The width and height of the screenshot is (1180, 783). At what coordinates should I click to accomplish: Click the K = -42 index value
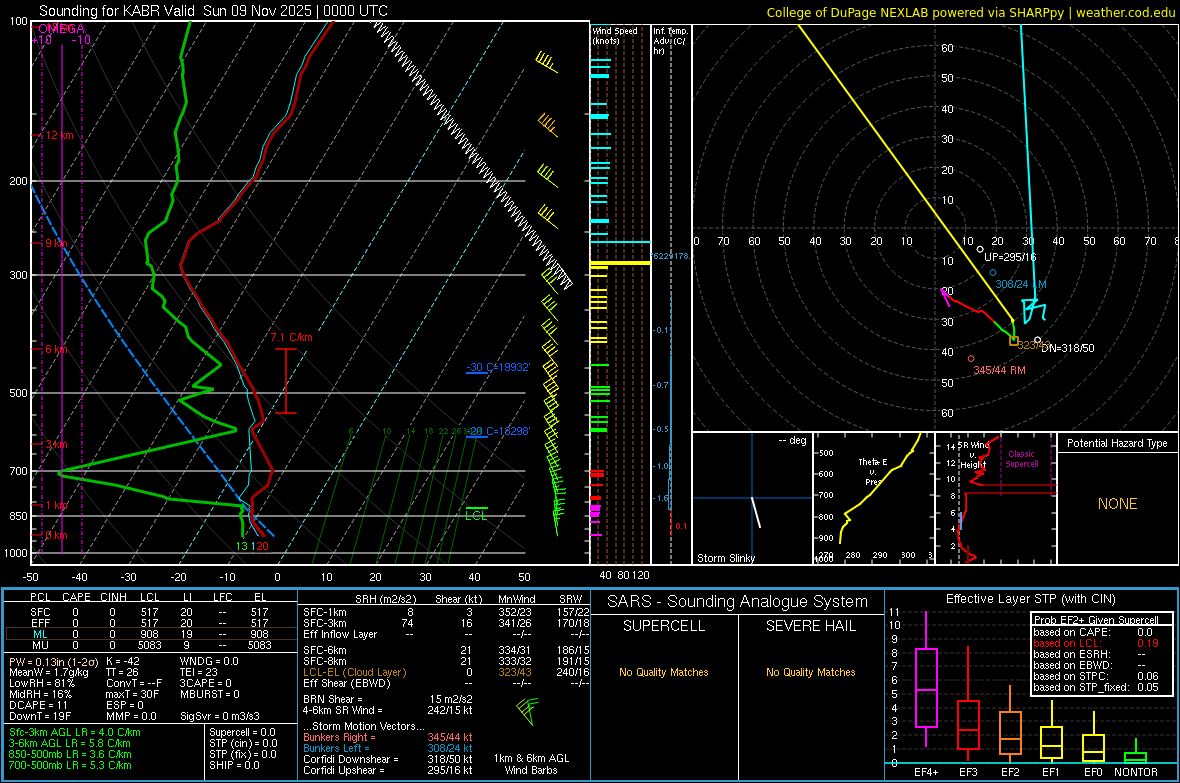click(123, 662)
